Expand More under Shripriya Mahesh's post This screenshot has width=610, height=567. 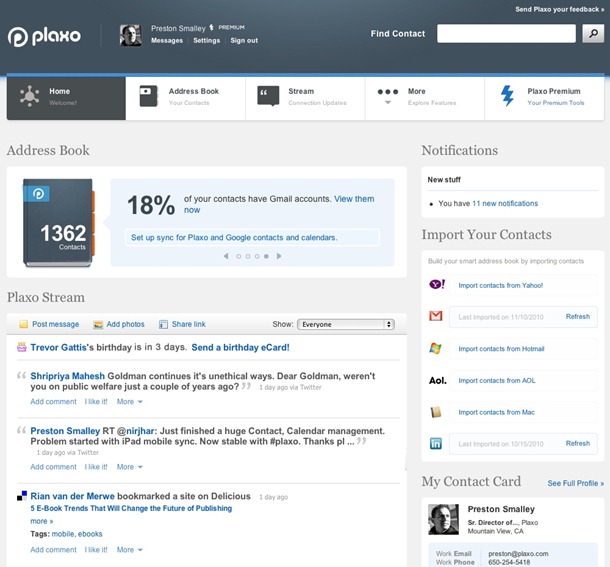[130, 402]
